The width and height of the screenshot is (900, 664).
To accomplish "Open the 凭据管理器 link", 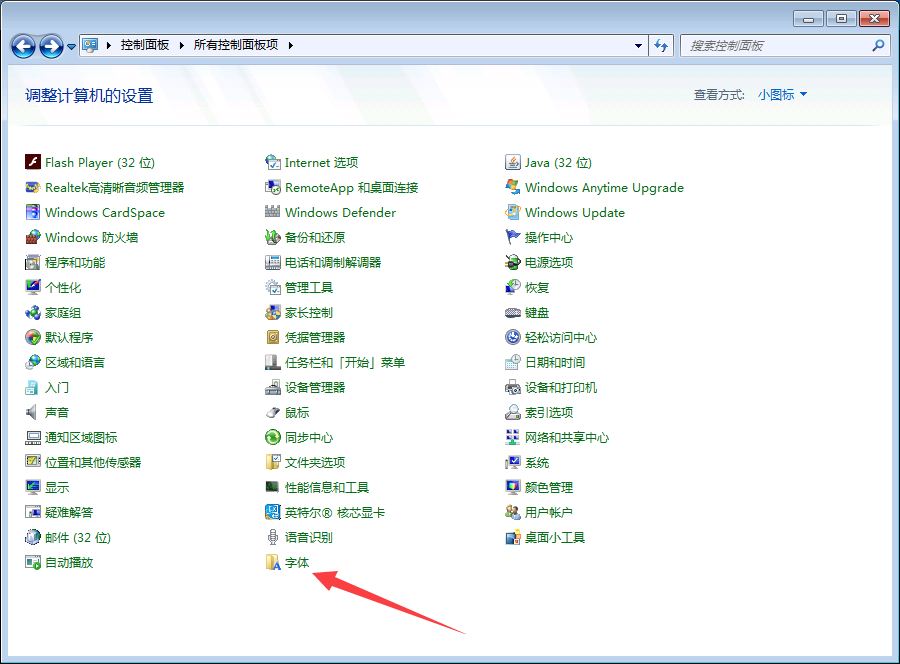I will pyautogui.click(x=315, y=337).
